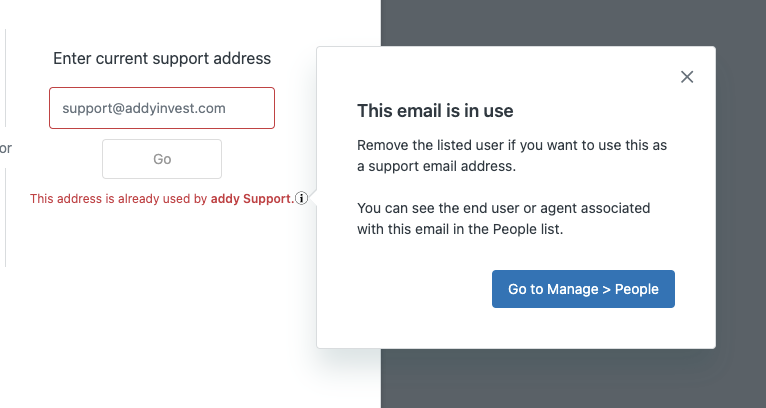Click the "This email is in use" heading

(435, 110)
